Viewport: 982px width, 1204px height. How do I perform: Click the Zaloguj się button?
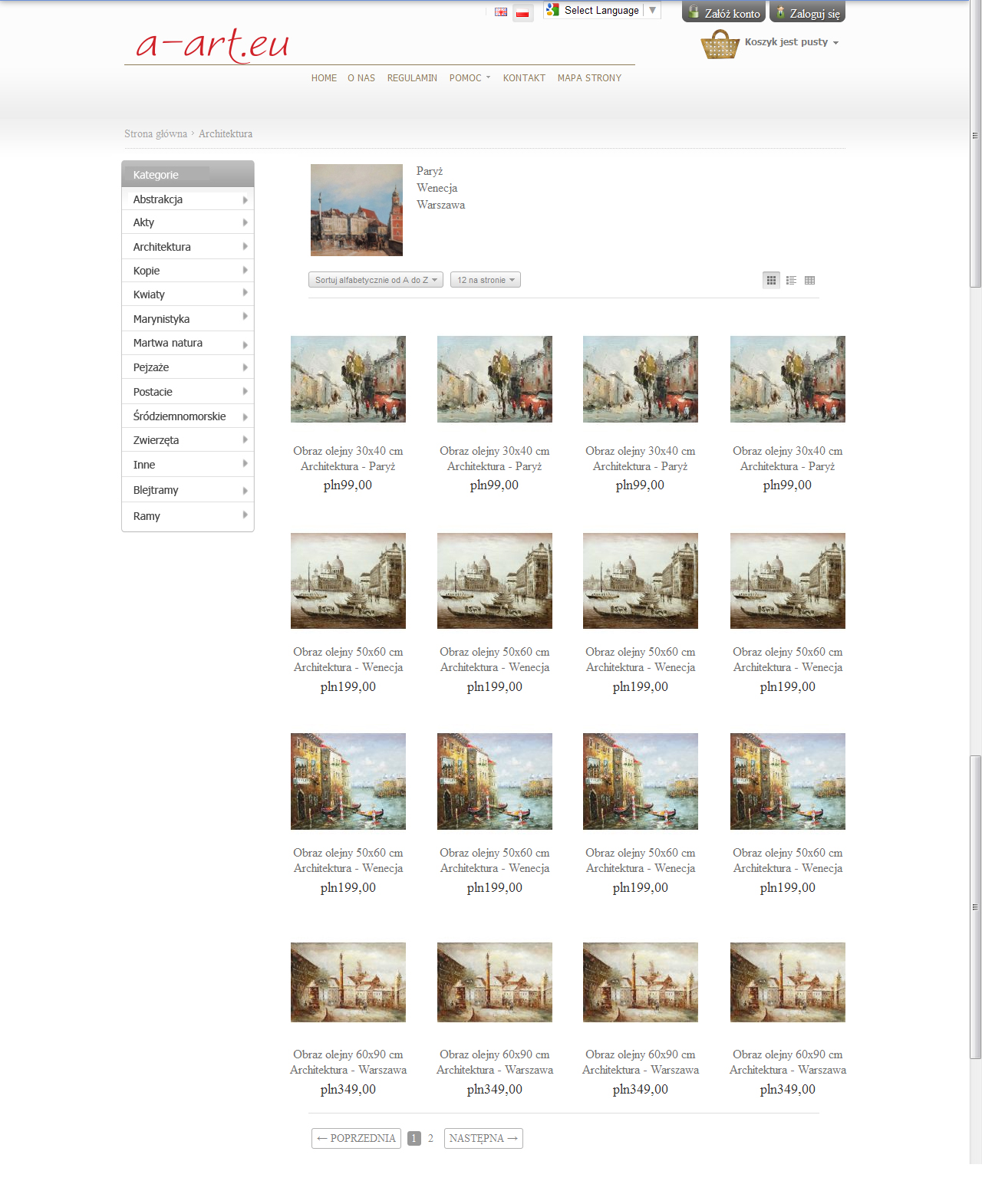tap(807, 13)
